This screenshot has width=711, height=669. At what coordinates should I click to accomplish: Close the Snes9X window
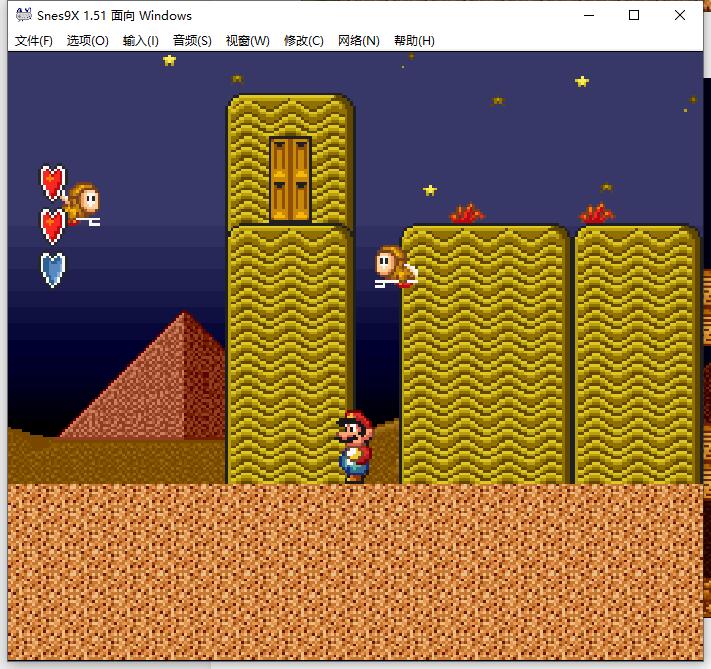coord(680,15)
